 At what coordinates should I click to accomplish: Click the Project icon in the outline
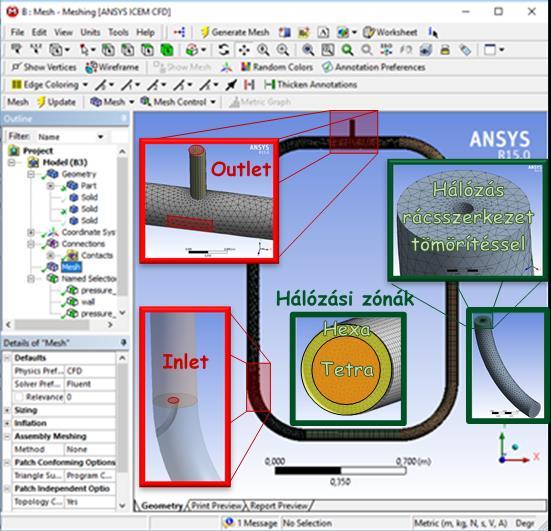(14, 151)
